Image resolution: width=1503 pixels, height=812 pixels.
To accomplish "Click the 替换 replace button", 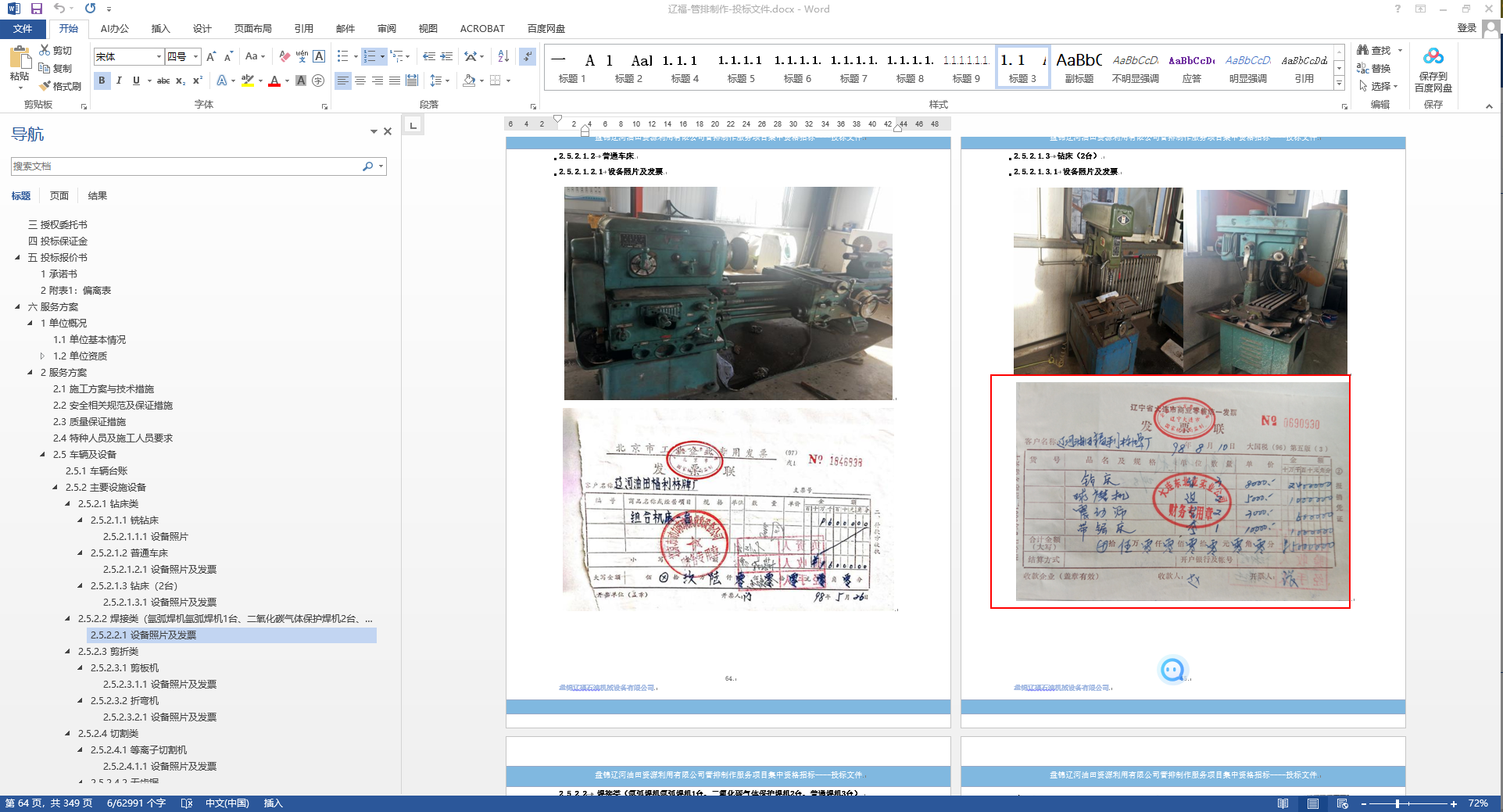I will click(x=1375, y=68).
